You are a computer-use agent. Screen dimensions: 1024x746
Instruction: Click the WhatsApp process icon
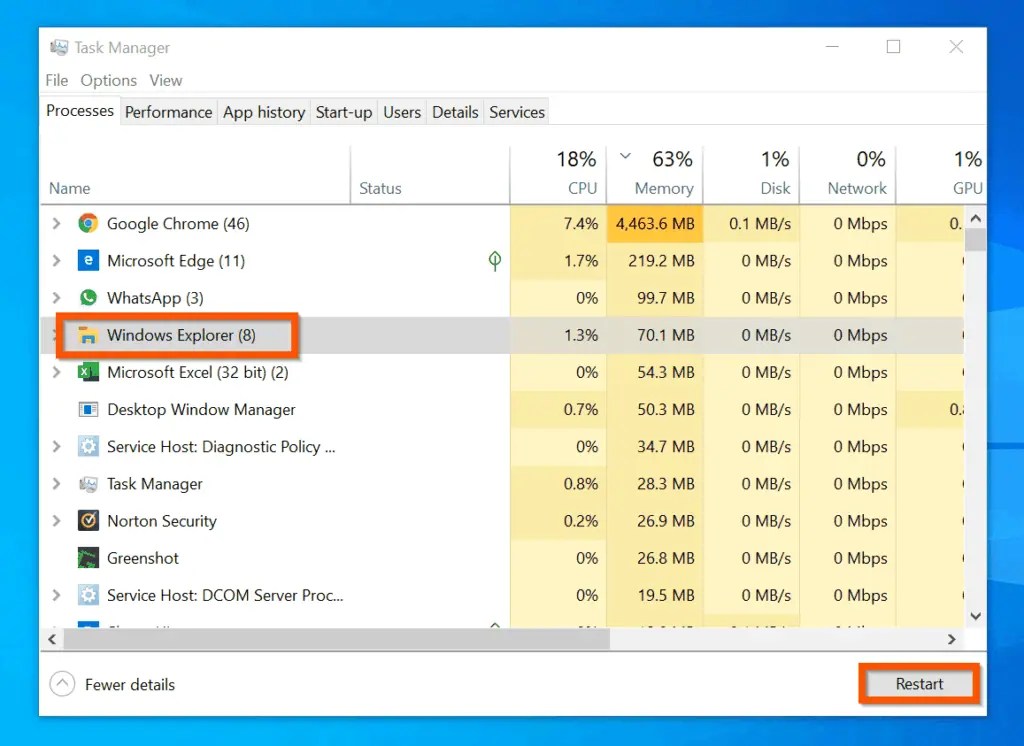click(88, 298)
